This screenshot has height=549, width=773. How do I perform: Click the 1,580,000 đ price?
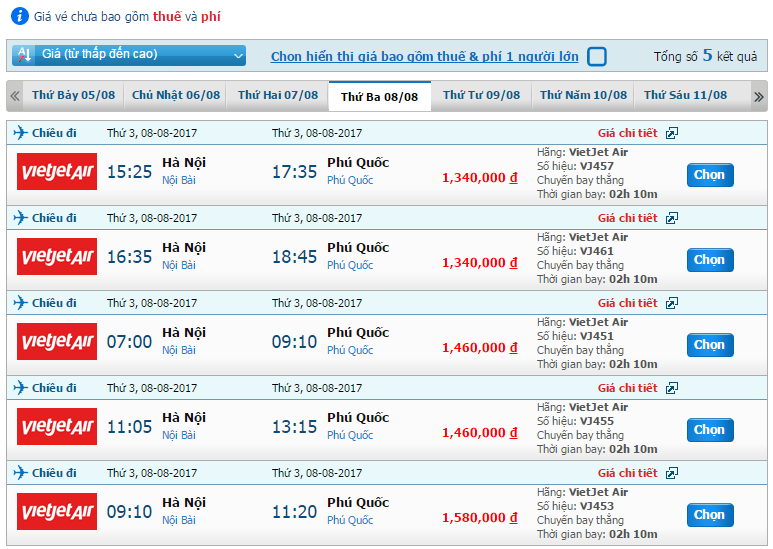click(480, 517)
